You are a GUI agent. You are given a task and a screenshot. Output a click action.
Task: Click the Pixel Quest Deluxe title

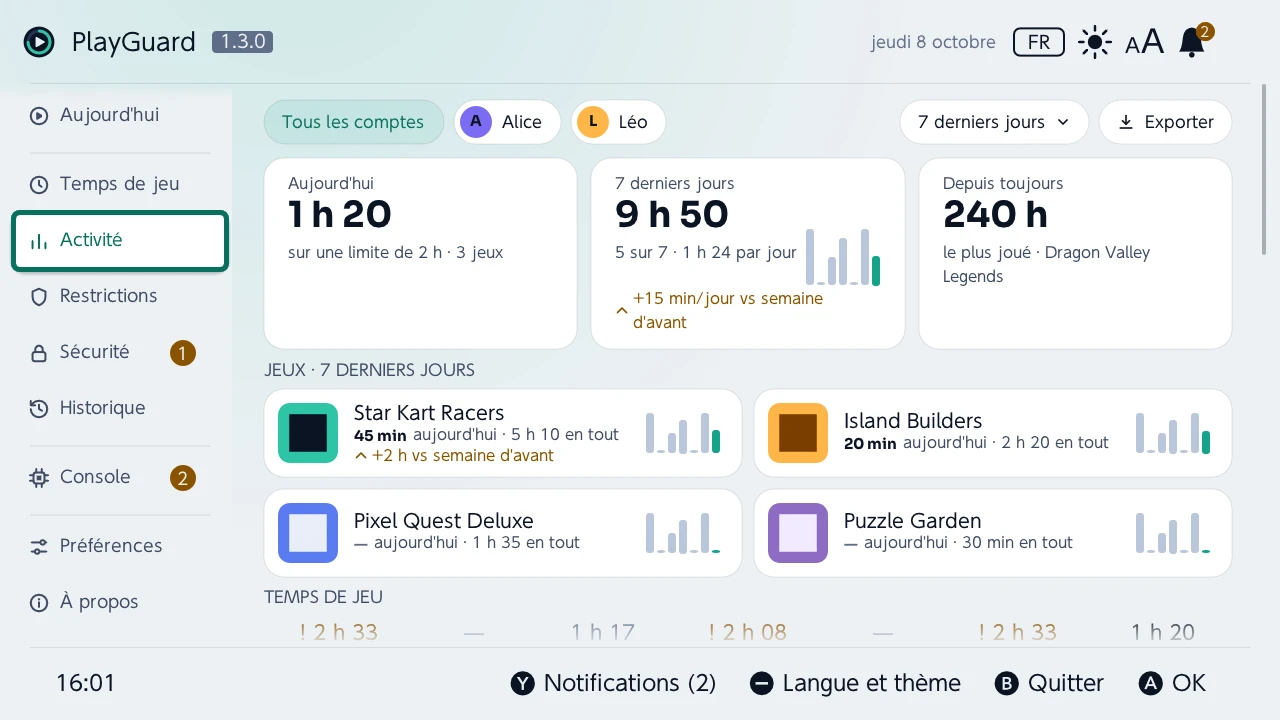(x=444, y=521)
